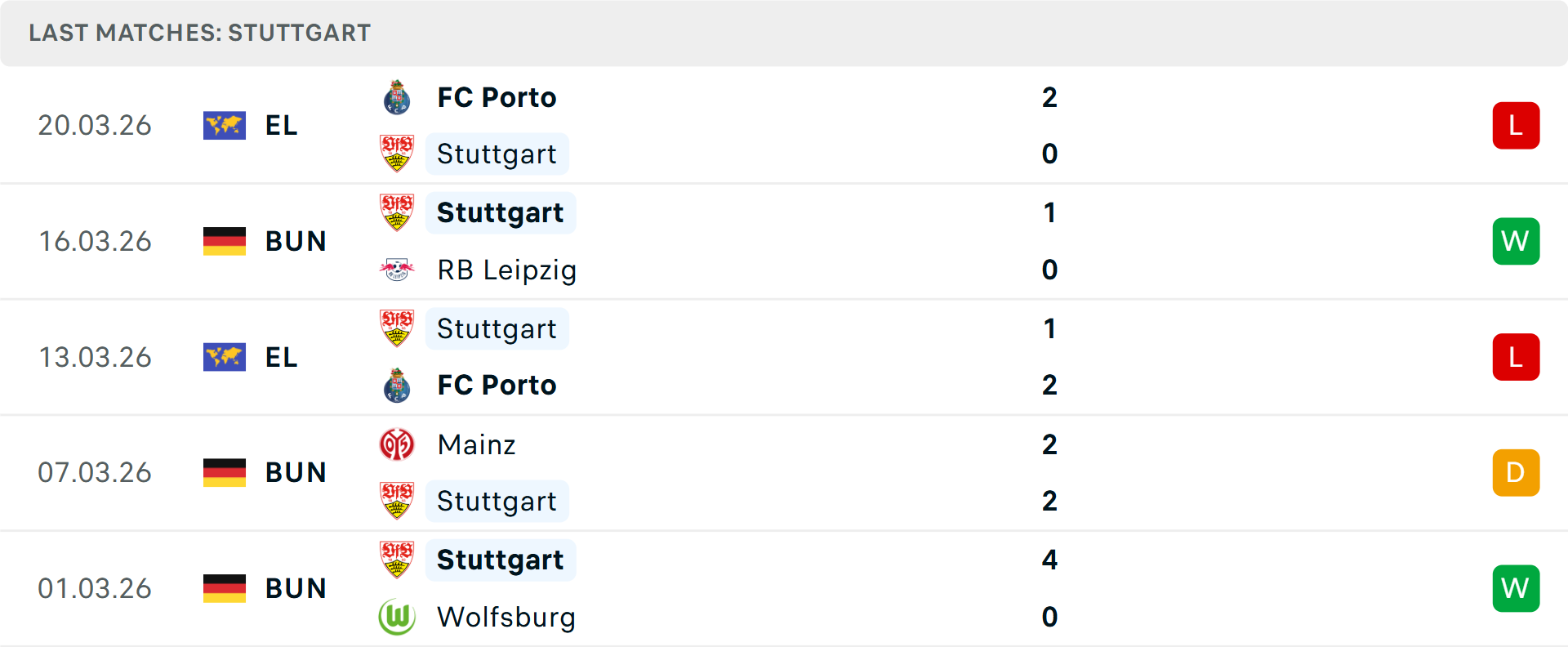
Task: Click the RB Leipzig club logo
Action: coord(398,270)
